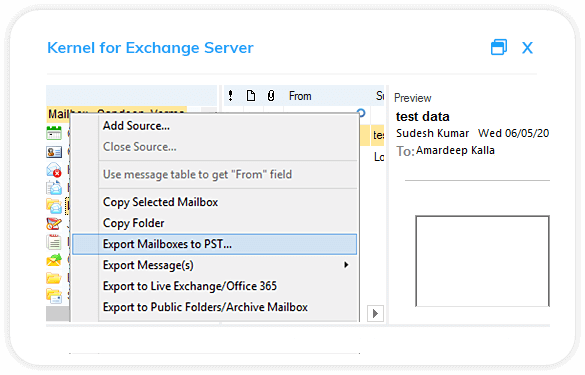The image size is (585, 375).
Task: Select the plain yellow folder icon
Action: click(x=54, y=278)
